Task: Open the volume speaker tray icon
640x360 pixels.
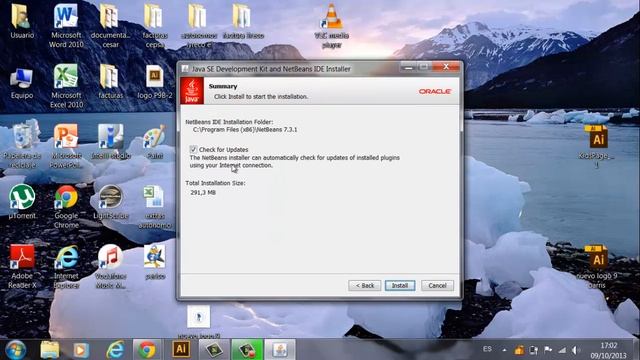Action: [x=576, y=350]
